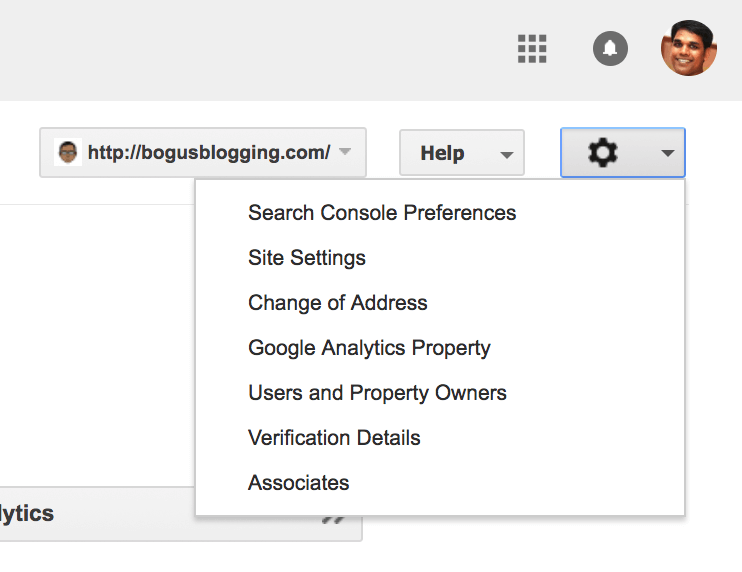Select Associates menu entry
This screenshot has width=742, height=572.
299,483
